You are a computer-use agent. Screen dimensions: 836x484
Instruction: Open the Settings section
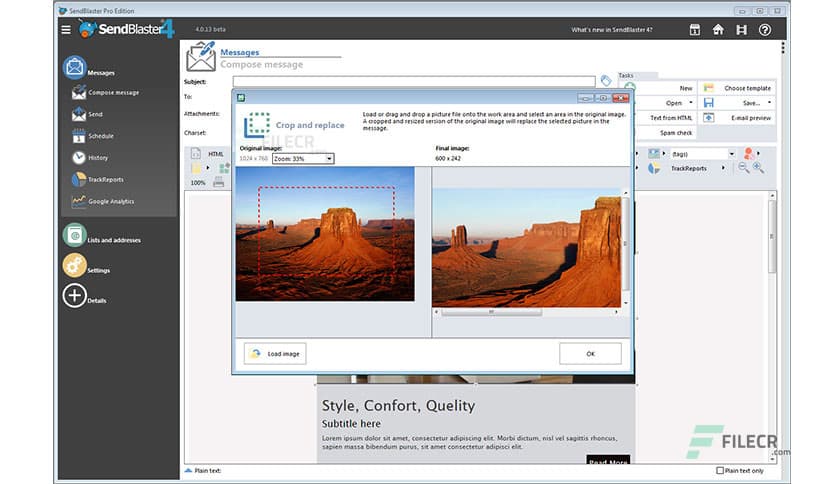point(86,265)
